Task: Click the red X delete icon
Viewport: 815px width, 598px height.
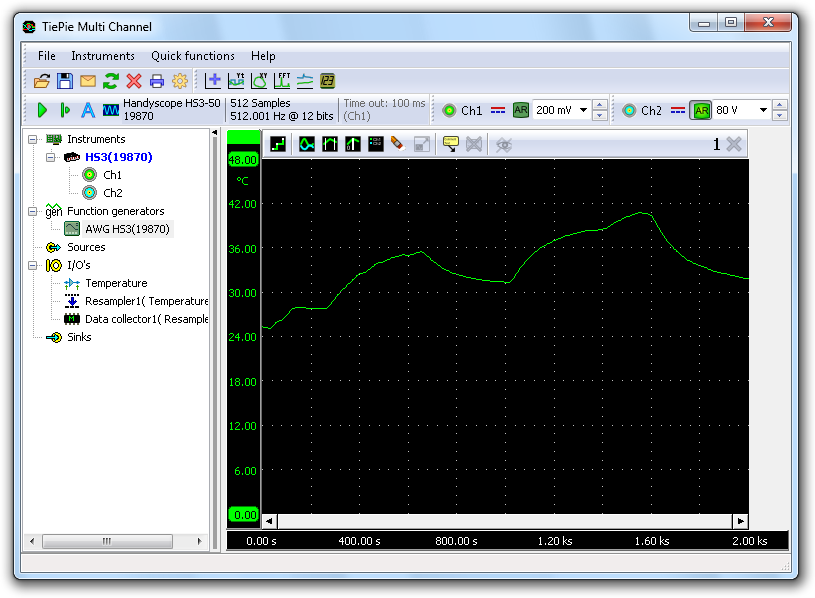Action: click(x=134, y=81)
